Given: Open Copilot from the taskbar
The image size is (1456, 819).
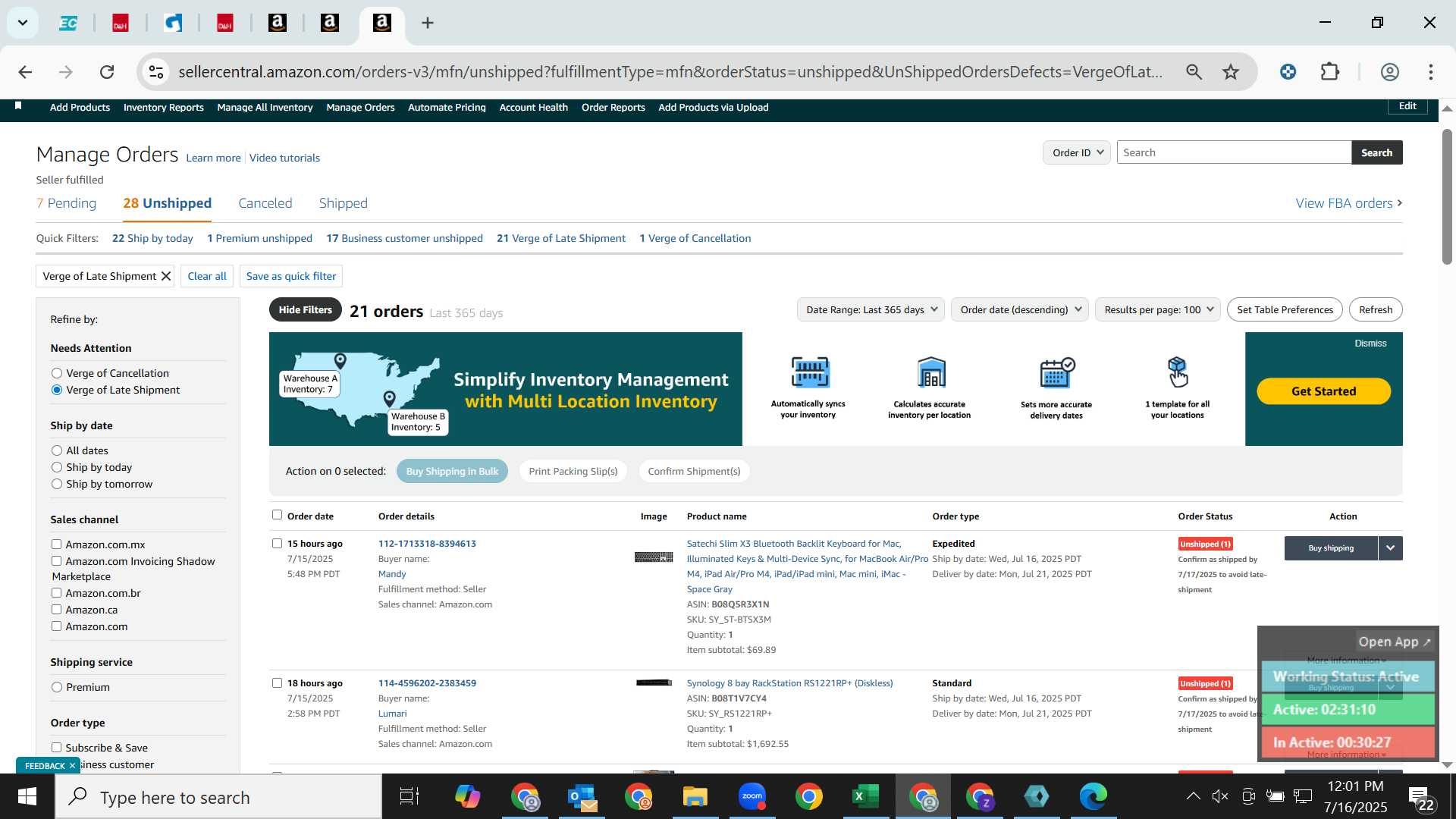Looking at the screenshot, I should click(467, 797).
